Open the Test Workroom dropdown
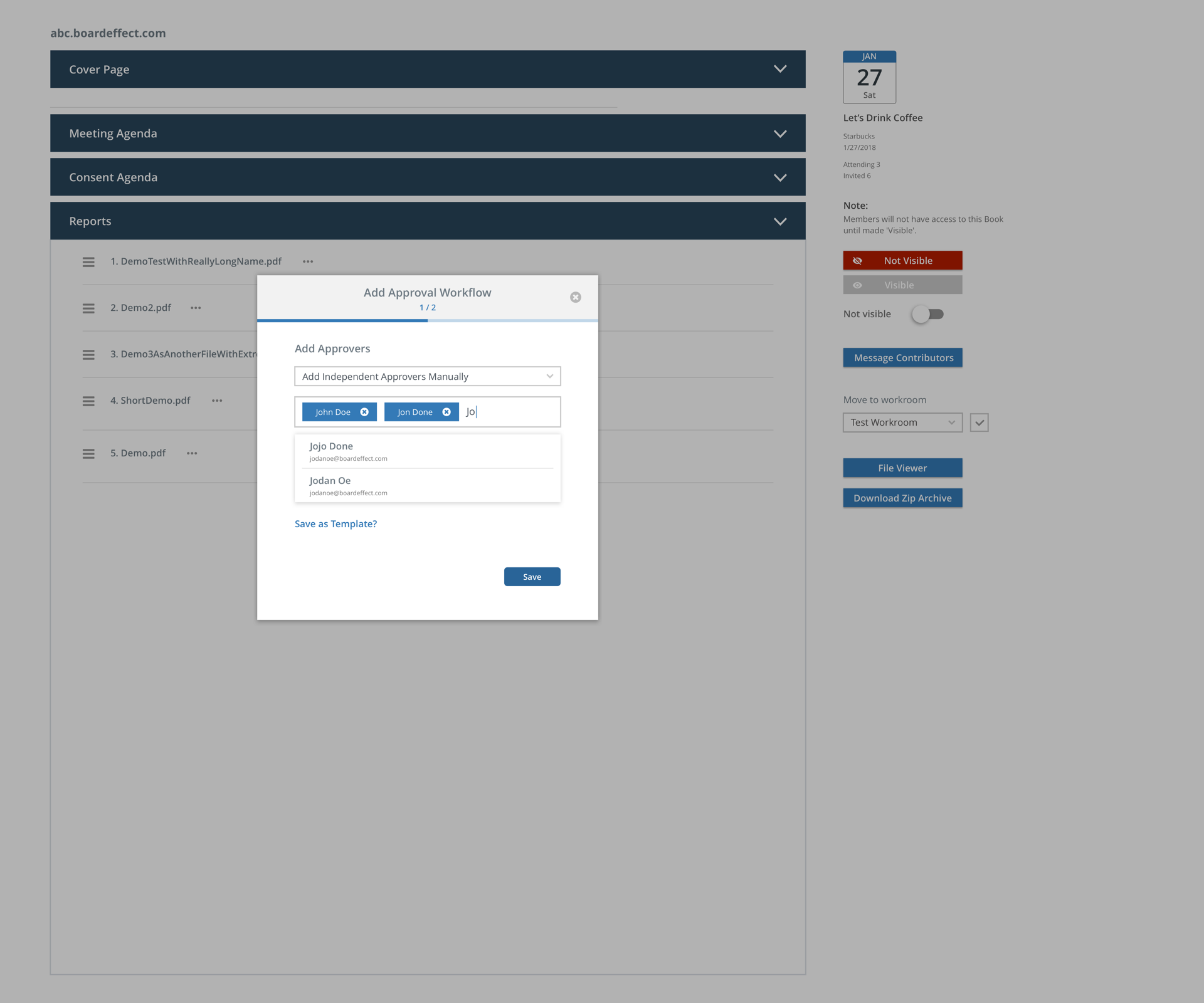This screenshot has width=1204, height=1003. coord(902,423)
